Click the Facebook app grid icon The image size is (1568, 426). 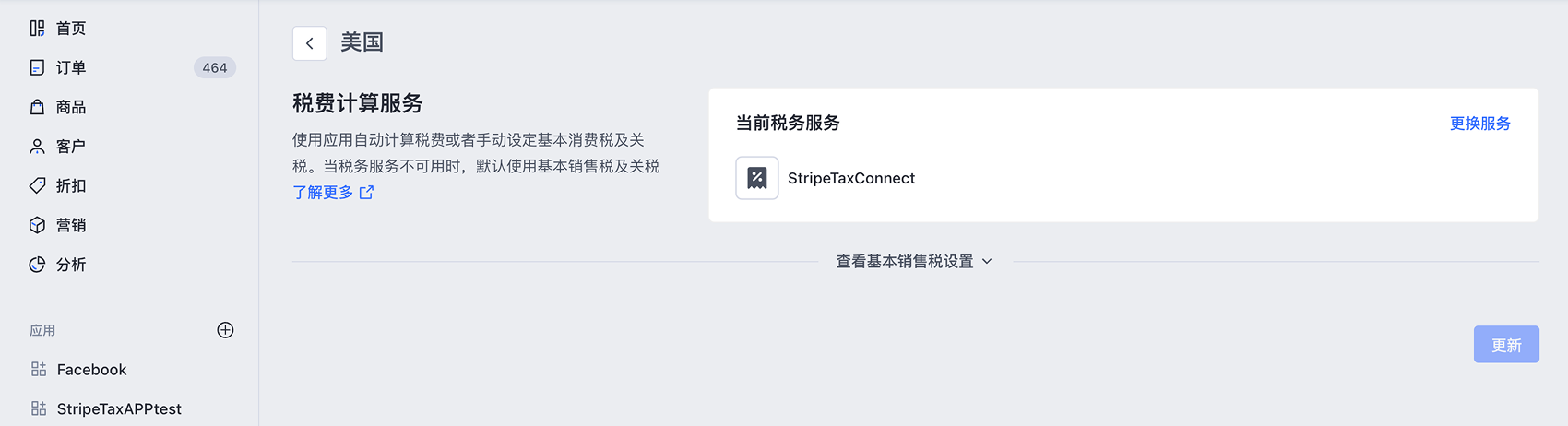39,369
